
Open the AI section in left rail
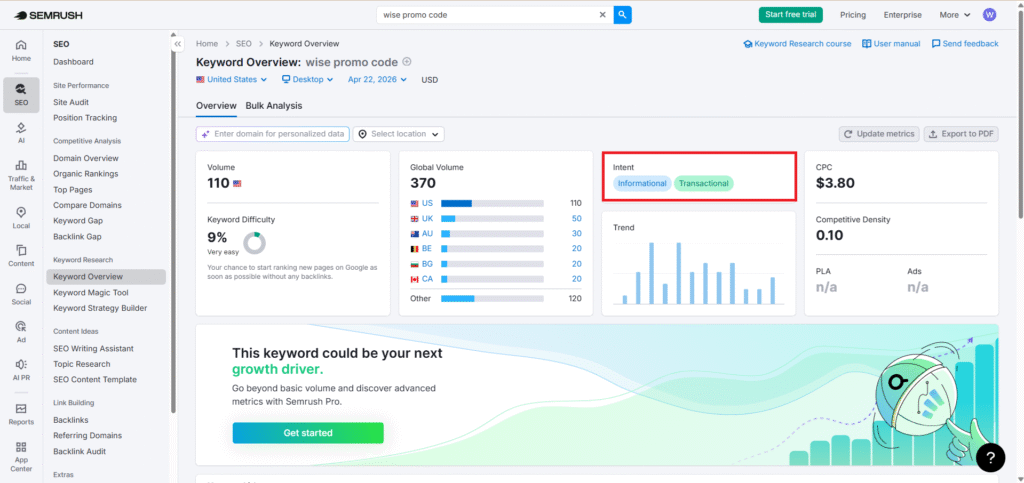tap(21, 132)
